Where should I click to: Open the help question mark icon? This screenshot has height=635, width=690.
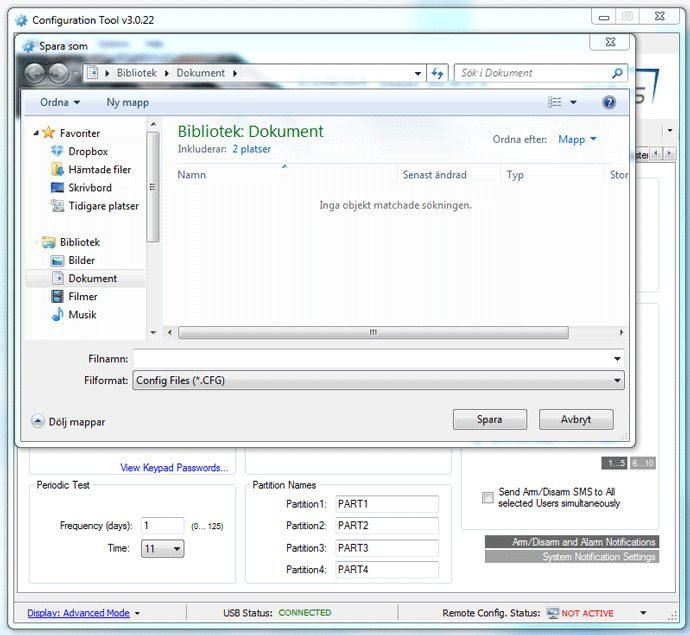pos(609,102)
